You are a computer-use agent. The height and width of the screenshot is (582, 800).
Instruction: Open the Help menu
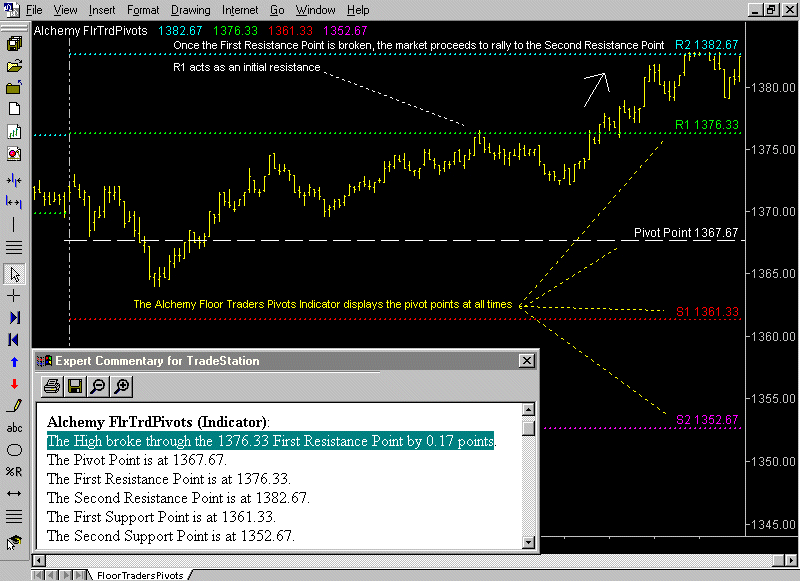pos(358,10)
